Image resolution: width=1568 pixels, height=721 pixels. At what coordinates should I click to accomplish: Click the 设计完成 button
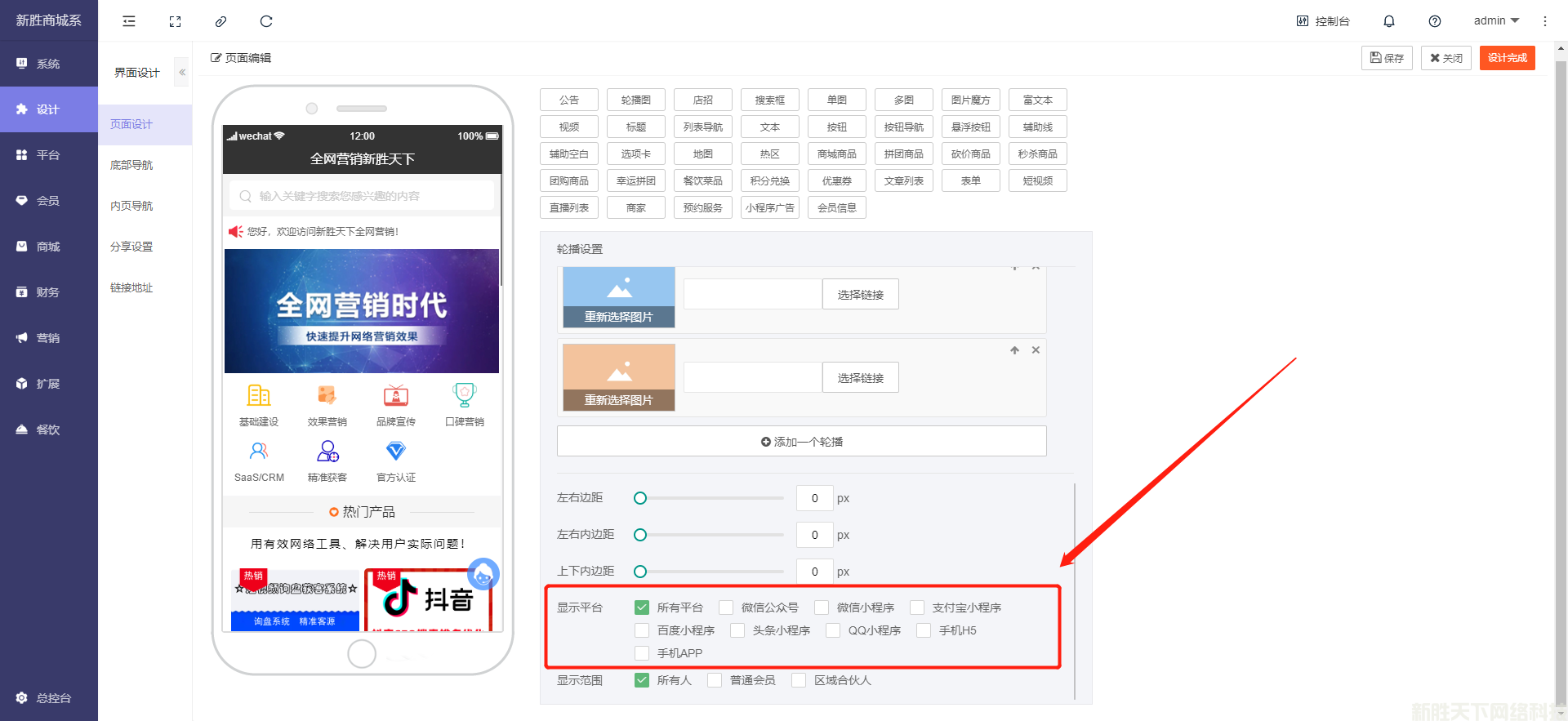click(x=1507, y=58)
